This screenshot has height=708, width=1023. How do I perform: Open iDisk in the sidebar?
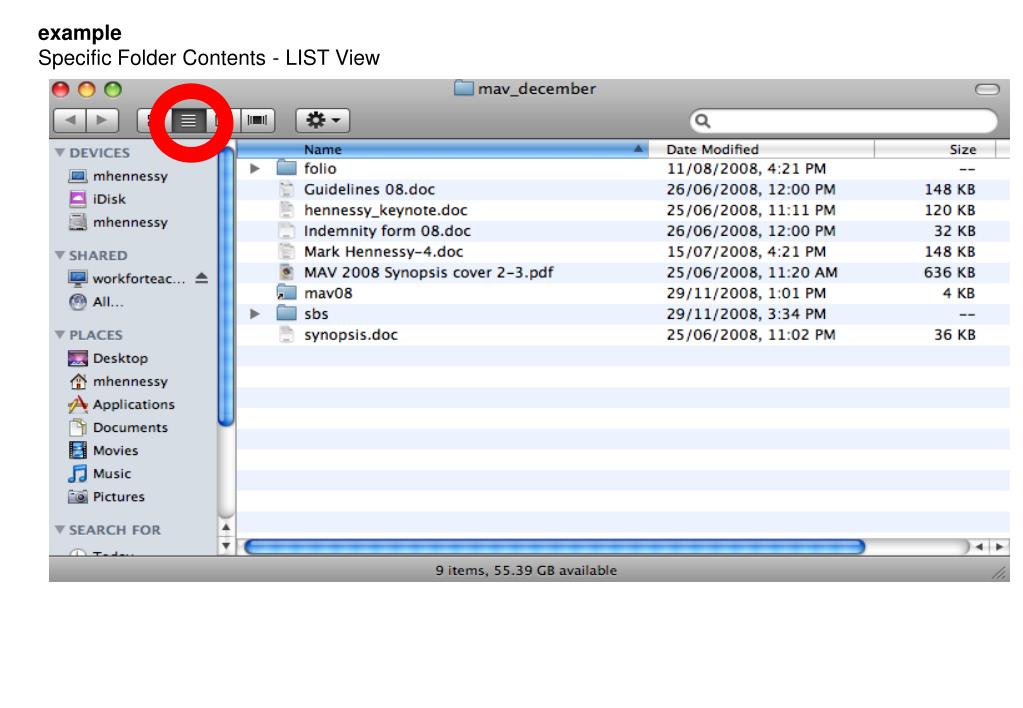point(97,198)
